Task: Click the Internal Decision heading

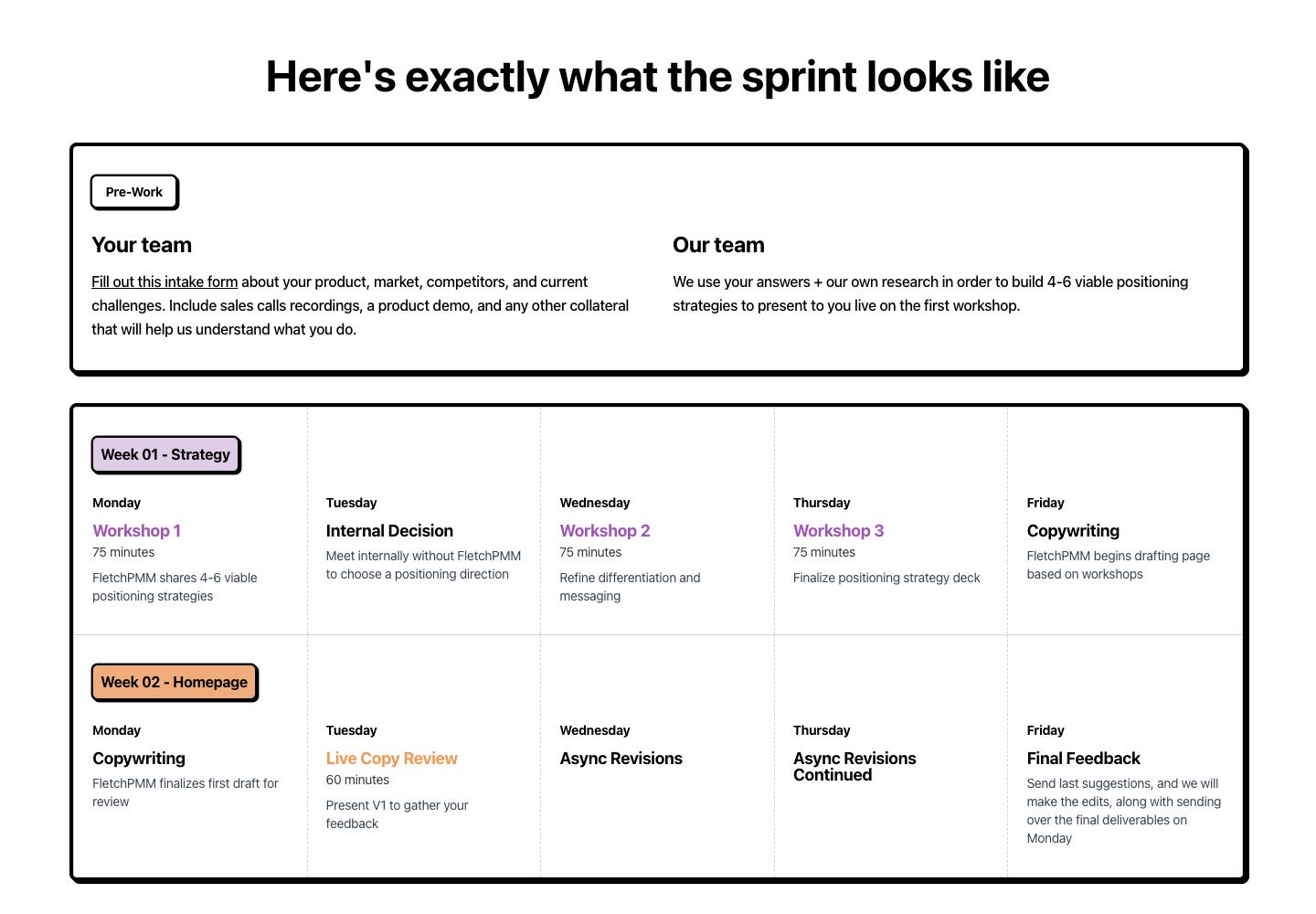Action: (x=389, y=530)
